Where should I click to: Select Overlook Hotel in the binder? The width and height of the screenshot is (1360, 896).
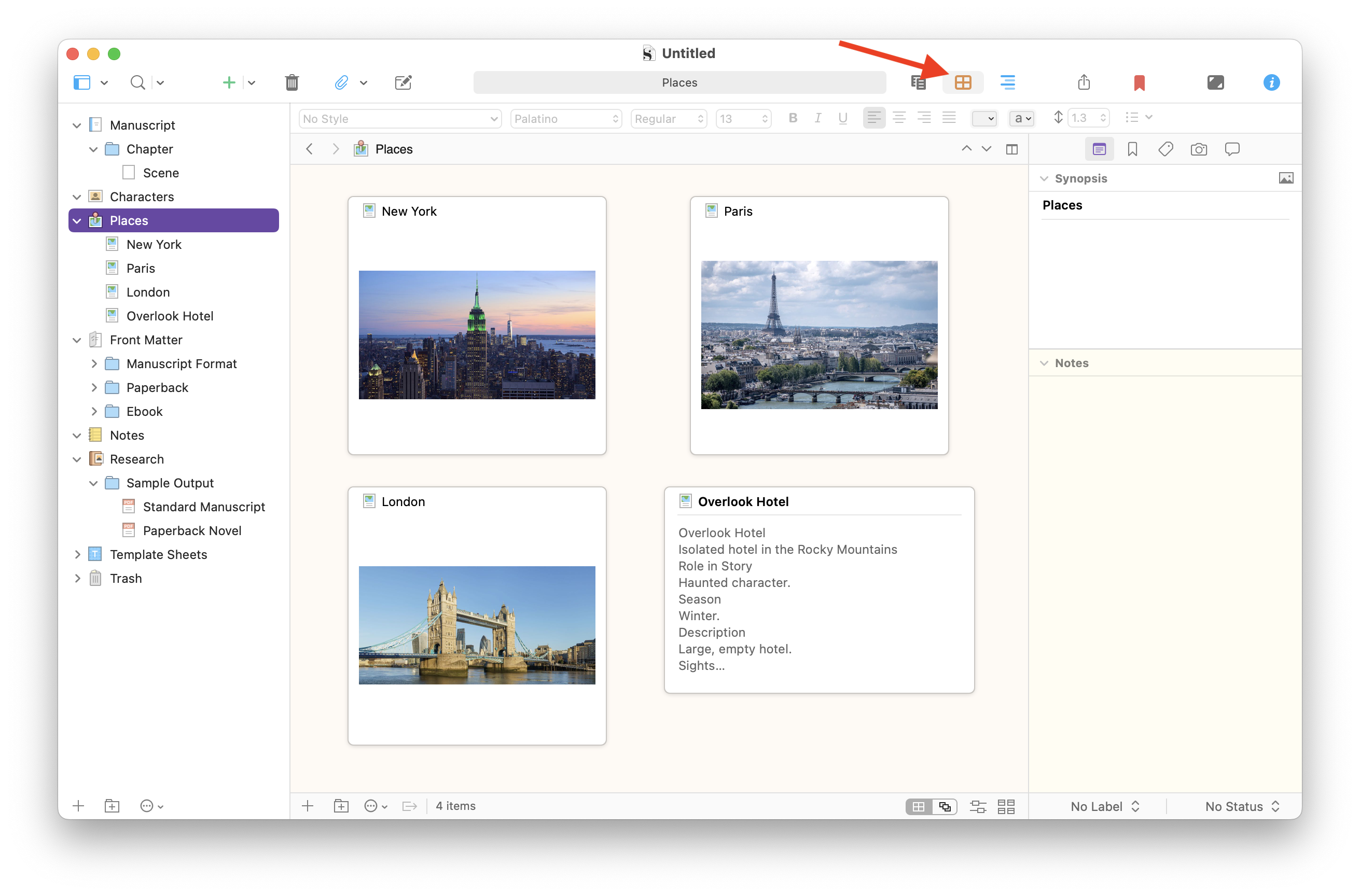(x=170, y=316)
